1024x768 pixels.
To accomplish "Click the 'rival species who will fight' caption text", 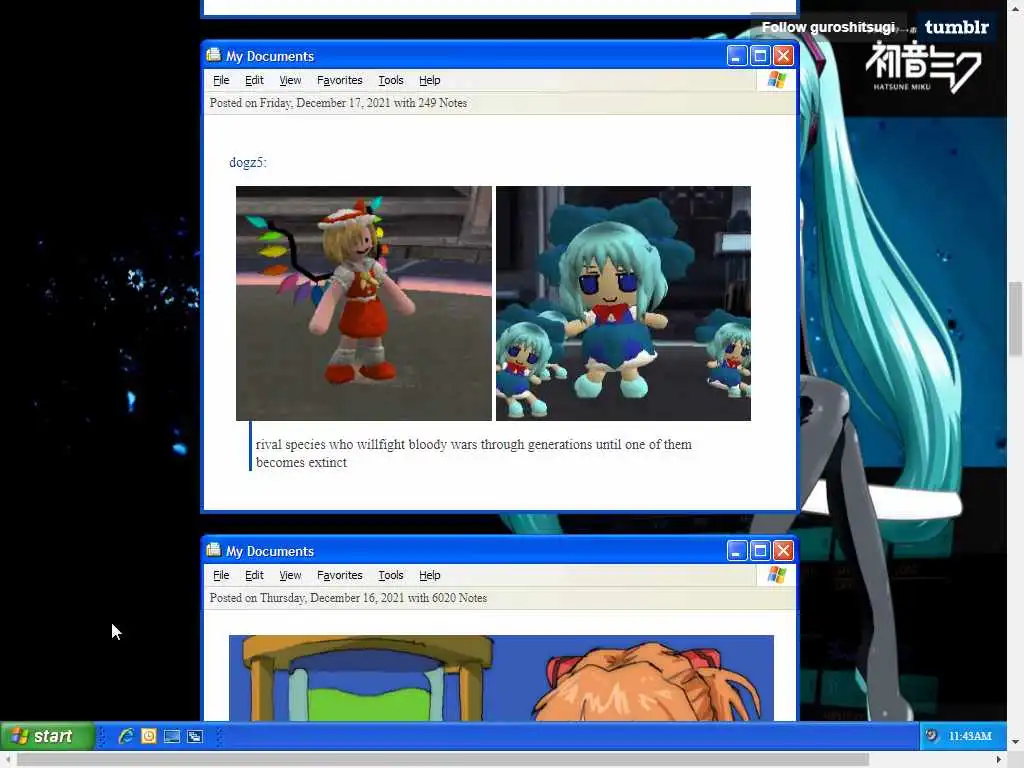I will (x=473, y=453).
